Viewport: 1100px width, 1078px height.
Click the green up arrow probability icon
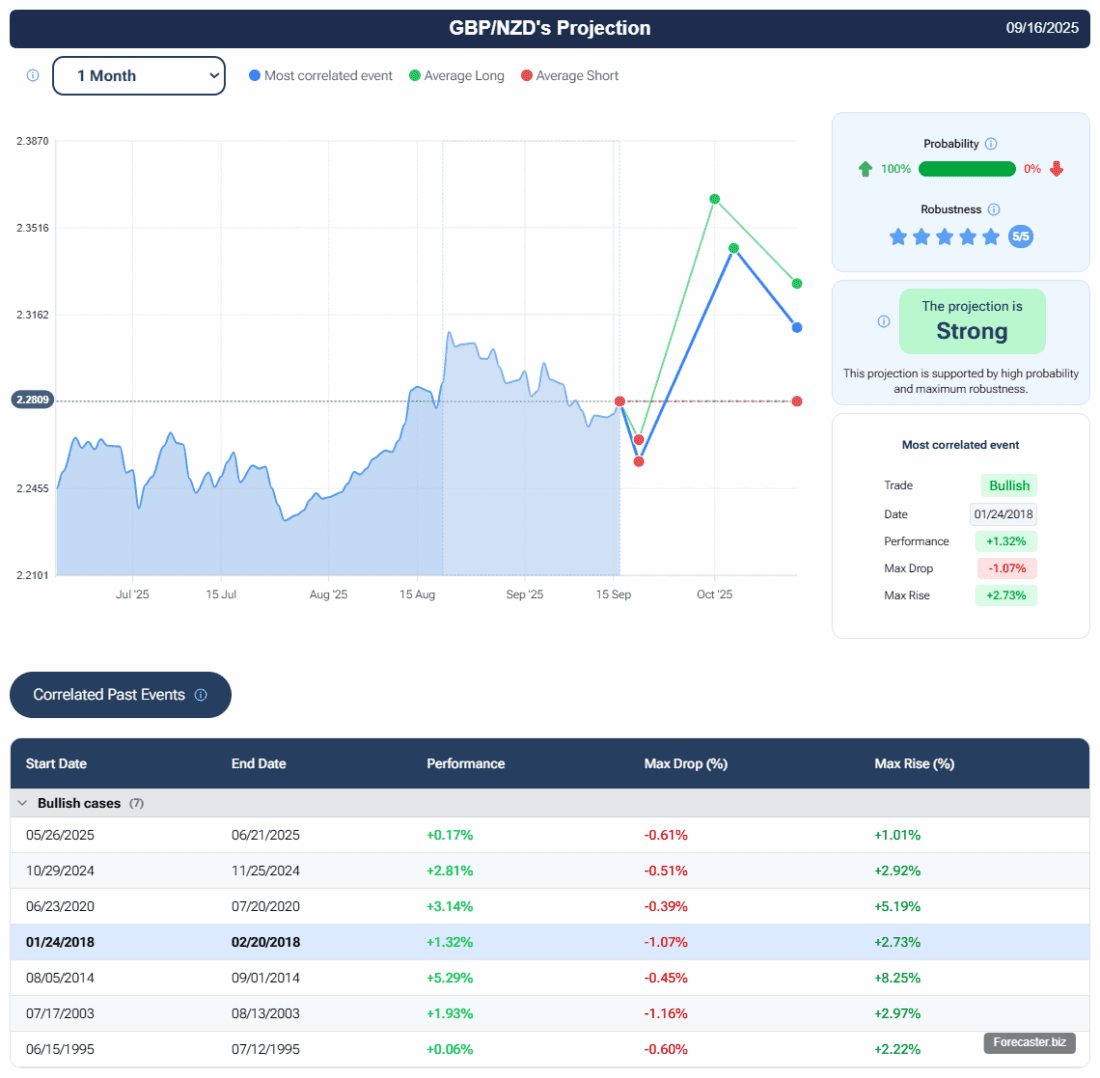pyautogui.click(x=865, y=169)
